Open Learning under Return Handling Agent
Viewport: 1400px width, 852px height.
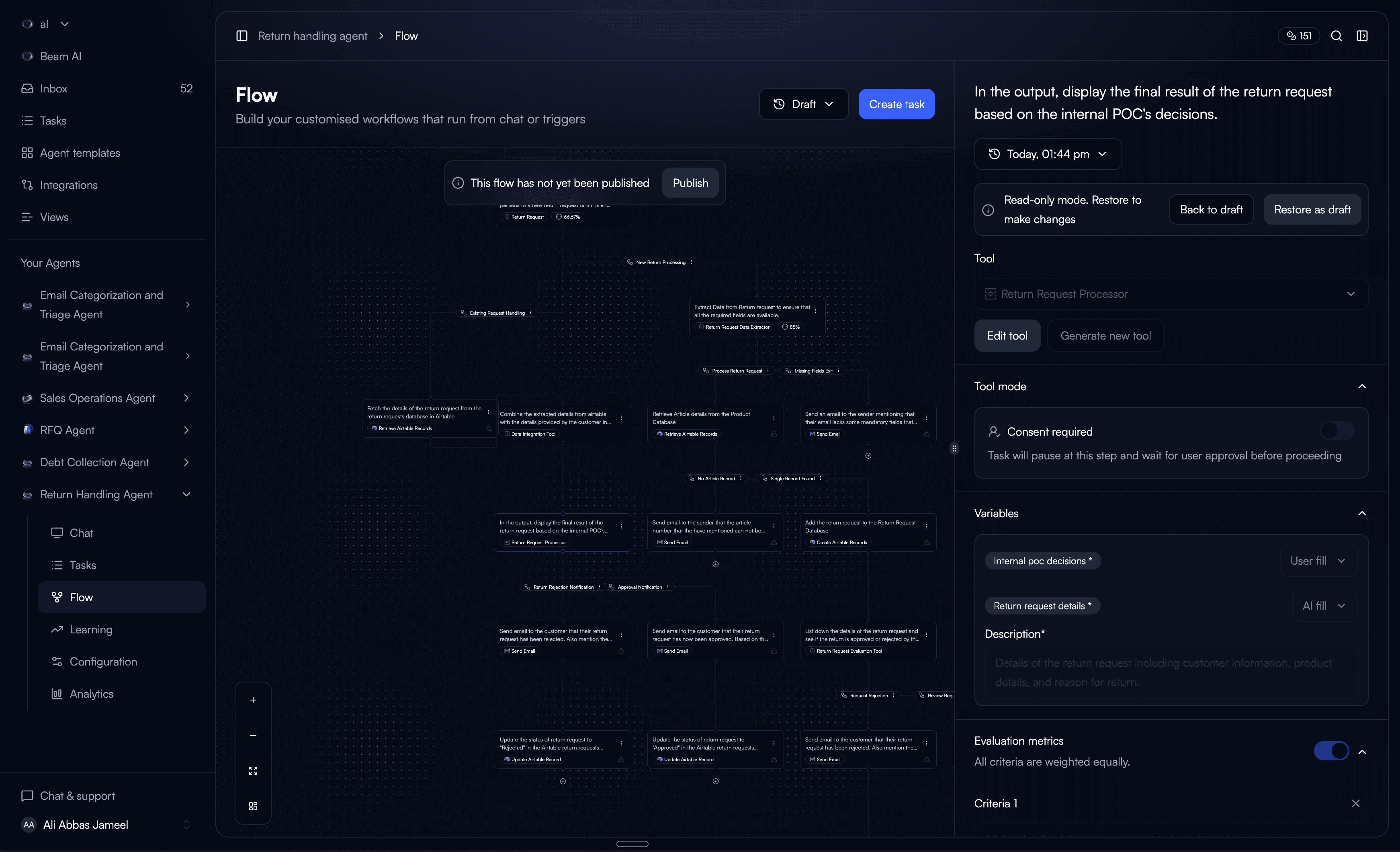[x=91, y=630]
